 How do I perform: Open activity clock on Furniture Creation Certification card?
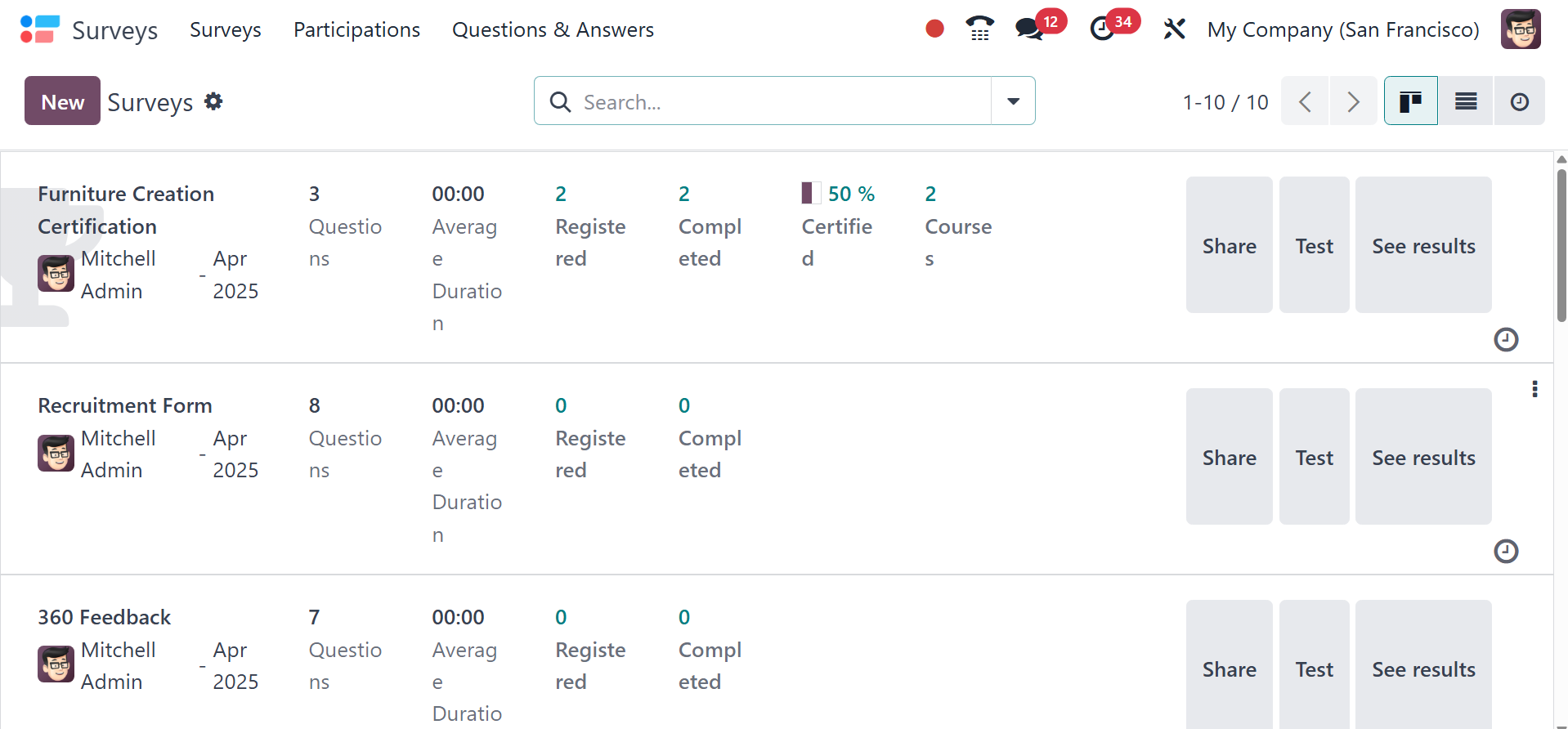point(1505,339)
